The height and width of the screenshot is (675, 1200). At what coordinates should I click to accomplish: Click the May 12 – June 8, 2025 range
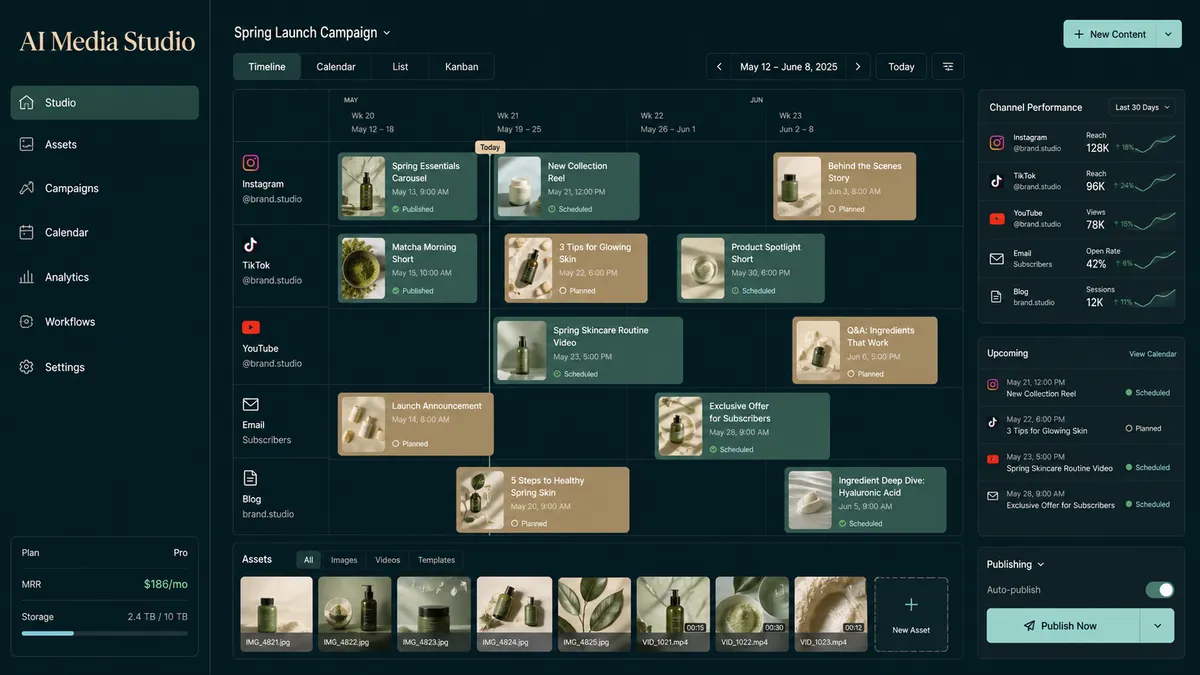[789, 67]
